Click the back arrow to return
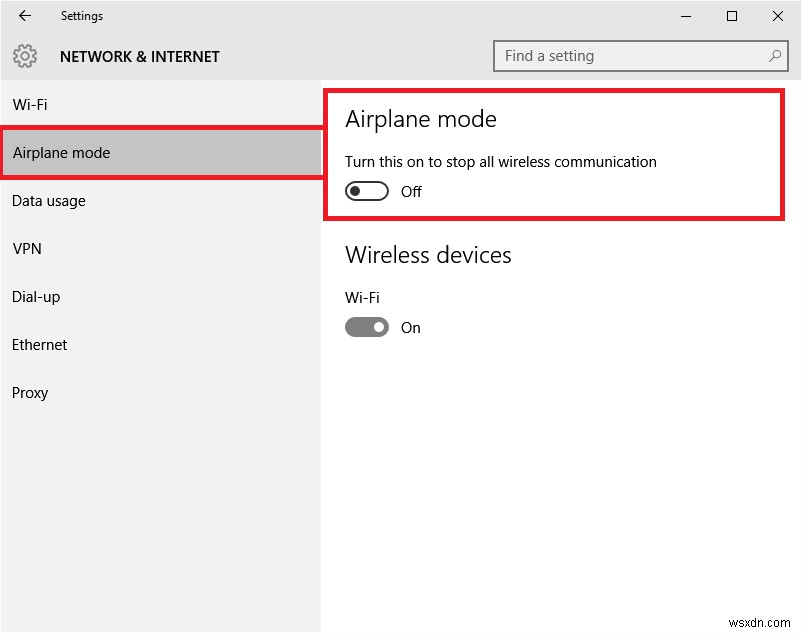This screenshot has width=802, height=633. 24,16
